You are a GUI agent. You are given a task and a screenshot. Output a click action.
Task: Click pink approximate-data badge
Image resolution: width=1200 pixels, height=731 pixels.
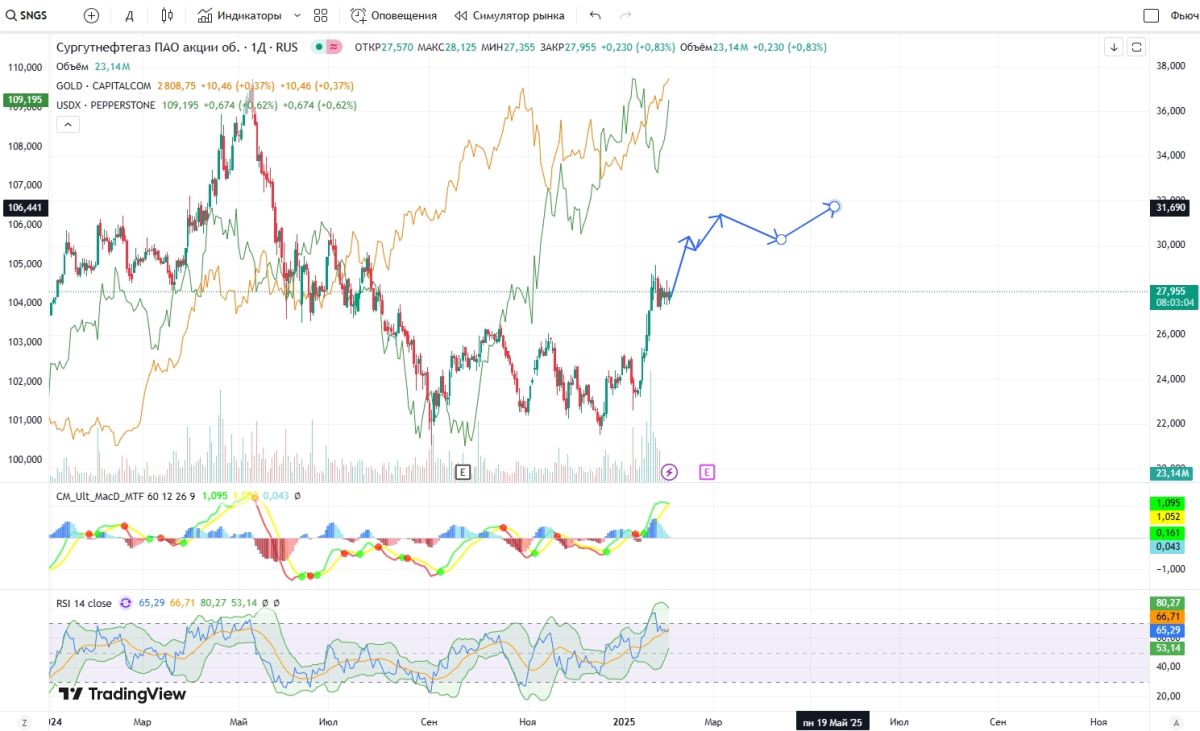click(334, 47)
